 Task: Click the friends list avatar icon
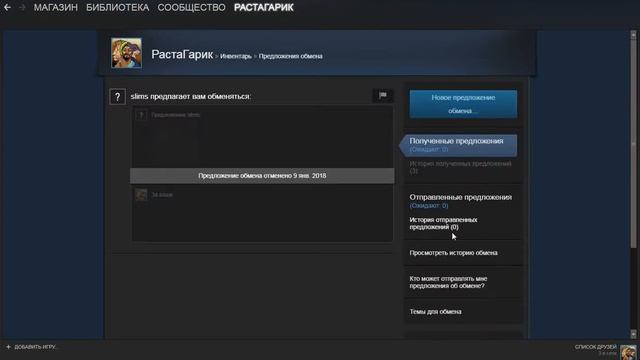[x=628, y=352]
